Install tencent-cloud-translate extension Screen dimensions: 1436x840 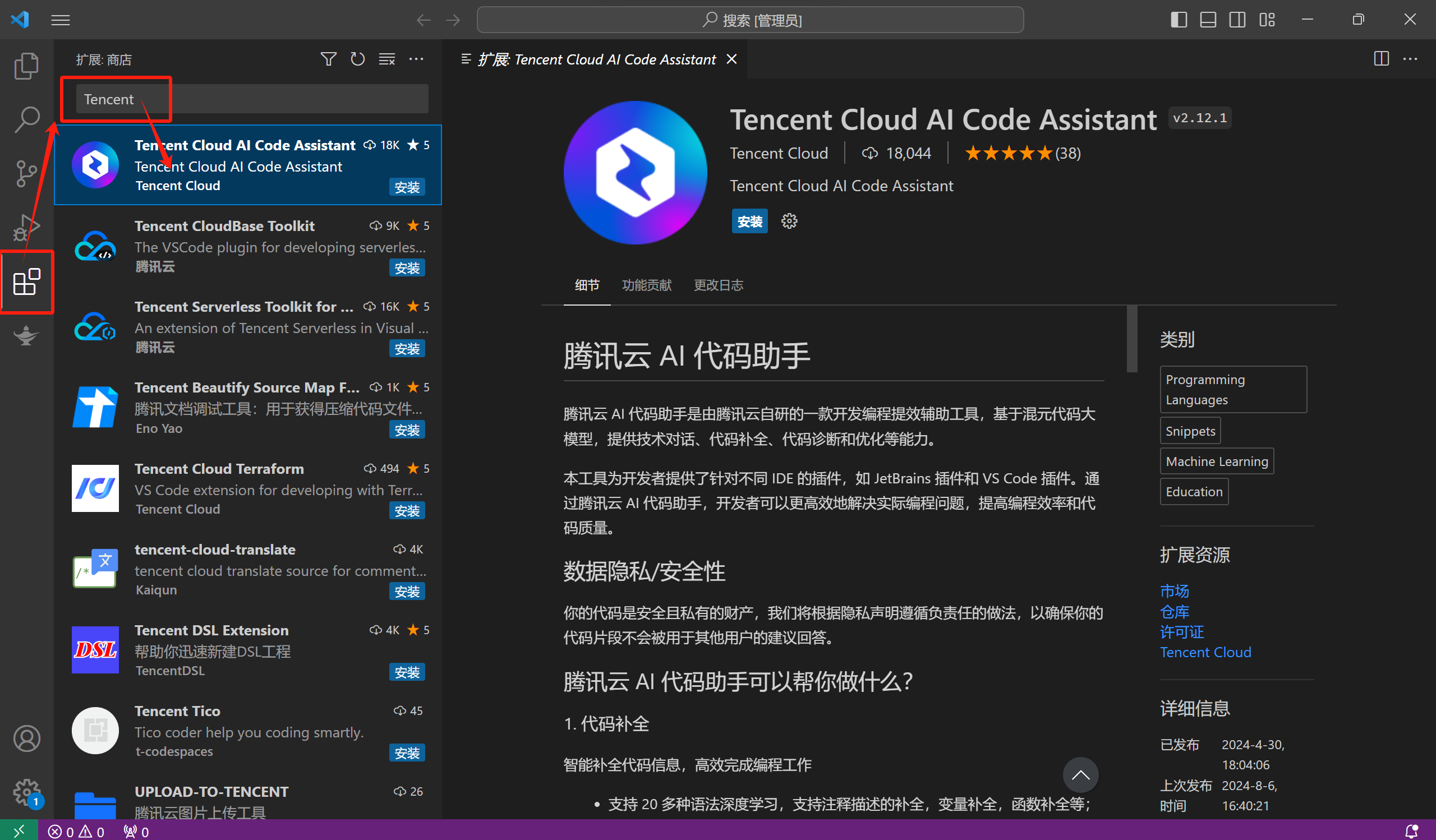tap(407, 592)
